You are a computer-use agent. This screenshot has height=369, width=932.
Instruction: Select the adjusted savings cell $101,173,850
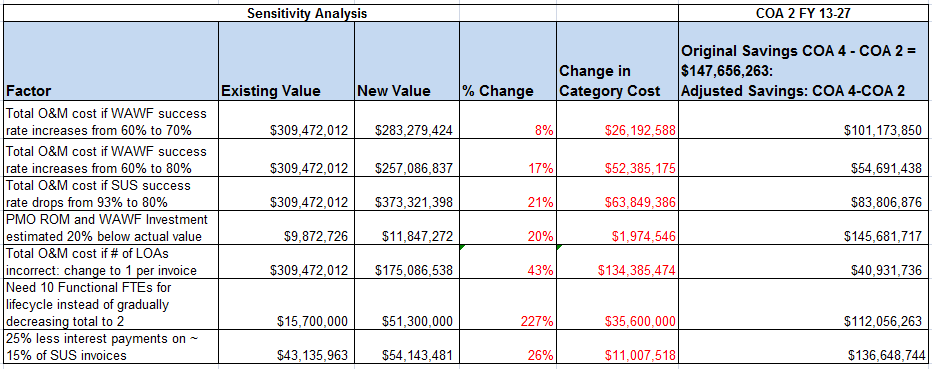805,121
